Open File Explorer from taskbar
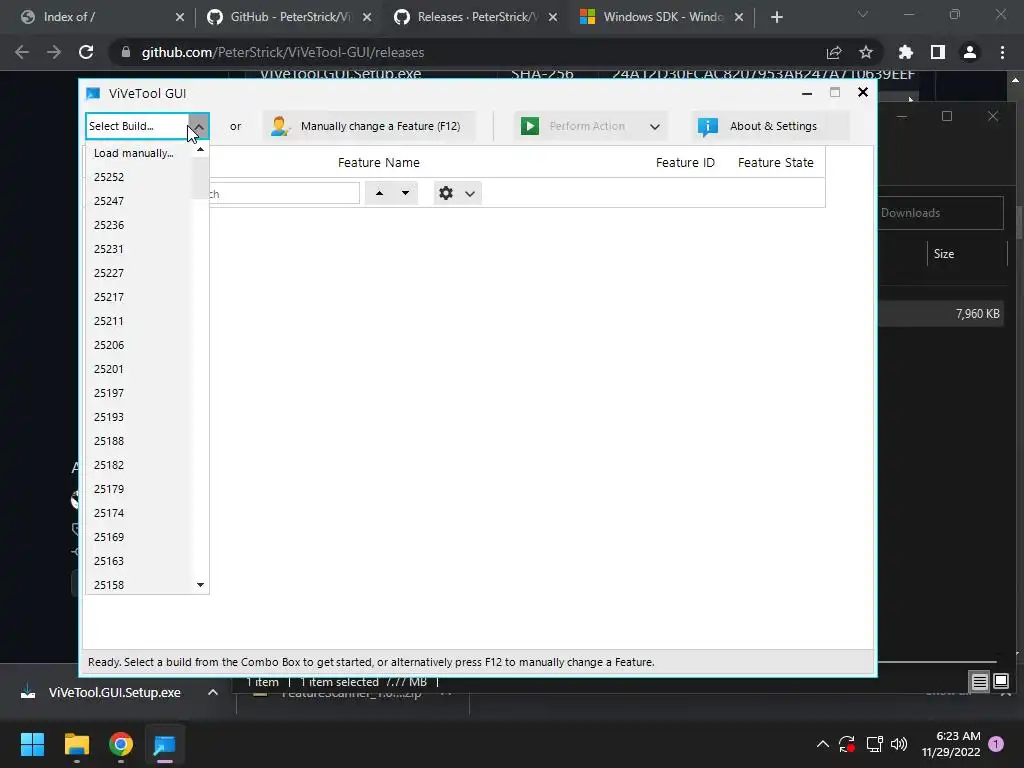Viewport: 1024px width, 768px height. (77, 744)
